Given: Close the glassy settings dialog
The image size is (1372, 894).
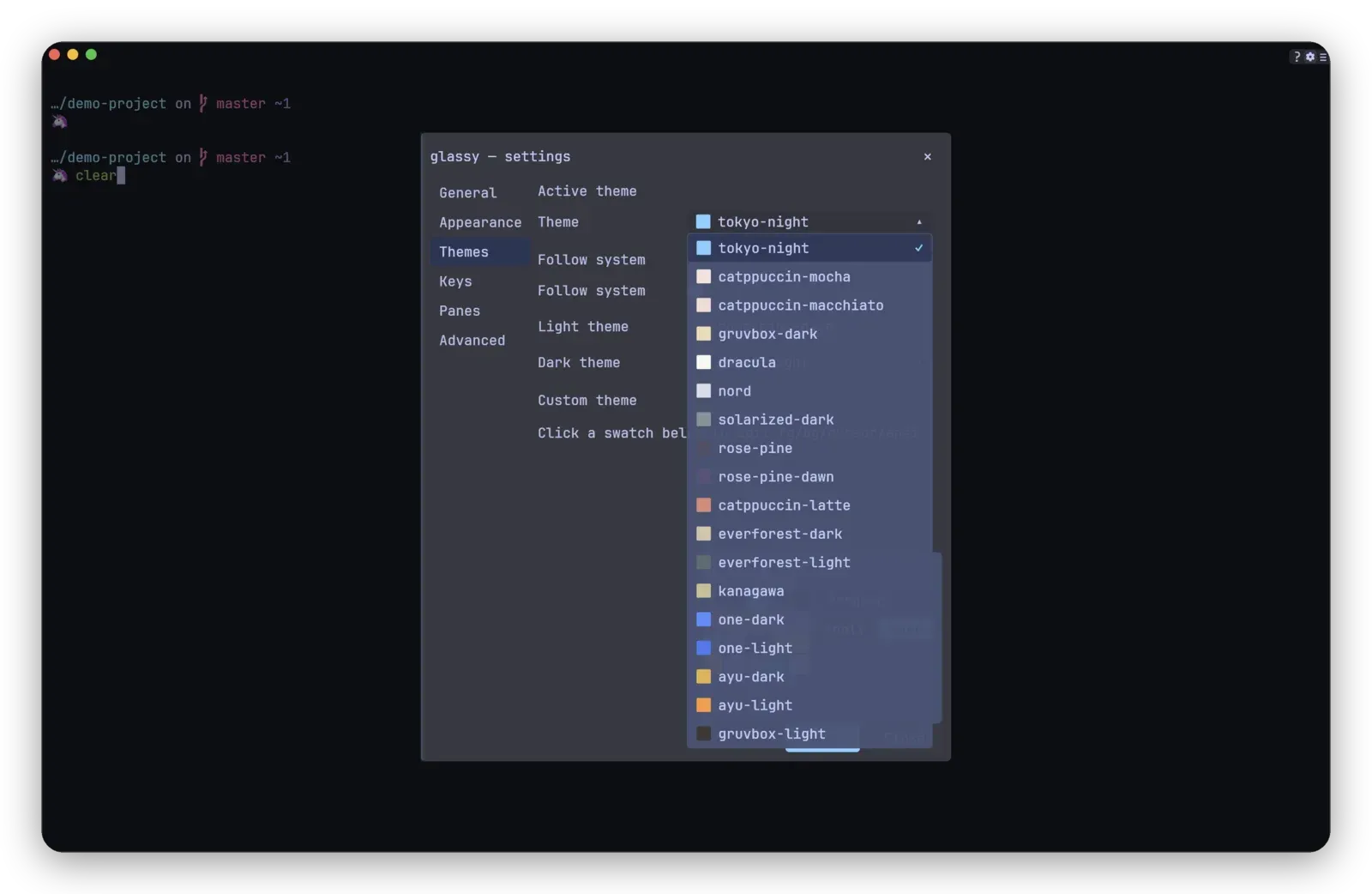Looking at the screenshot, I should (x=927, y=157).
